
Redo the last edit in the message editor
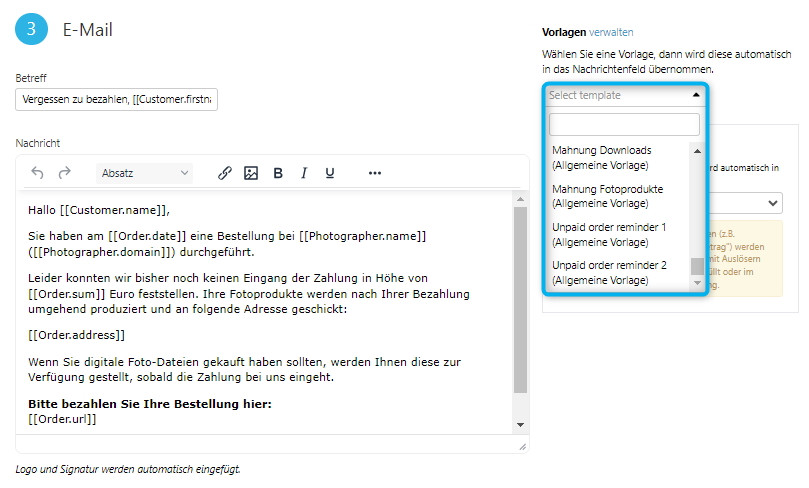point(64,173)
